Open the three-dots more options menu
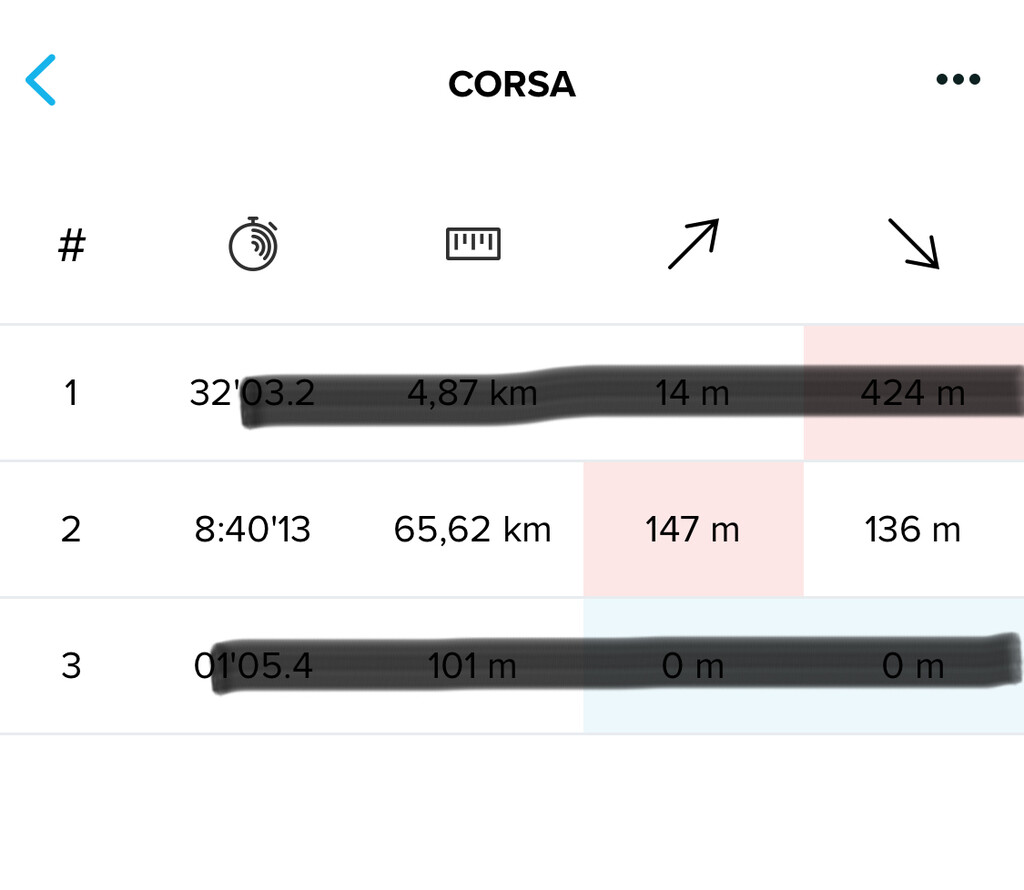Screen dimensions: 1024x890 point(958,80)
